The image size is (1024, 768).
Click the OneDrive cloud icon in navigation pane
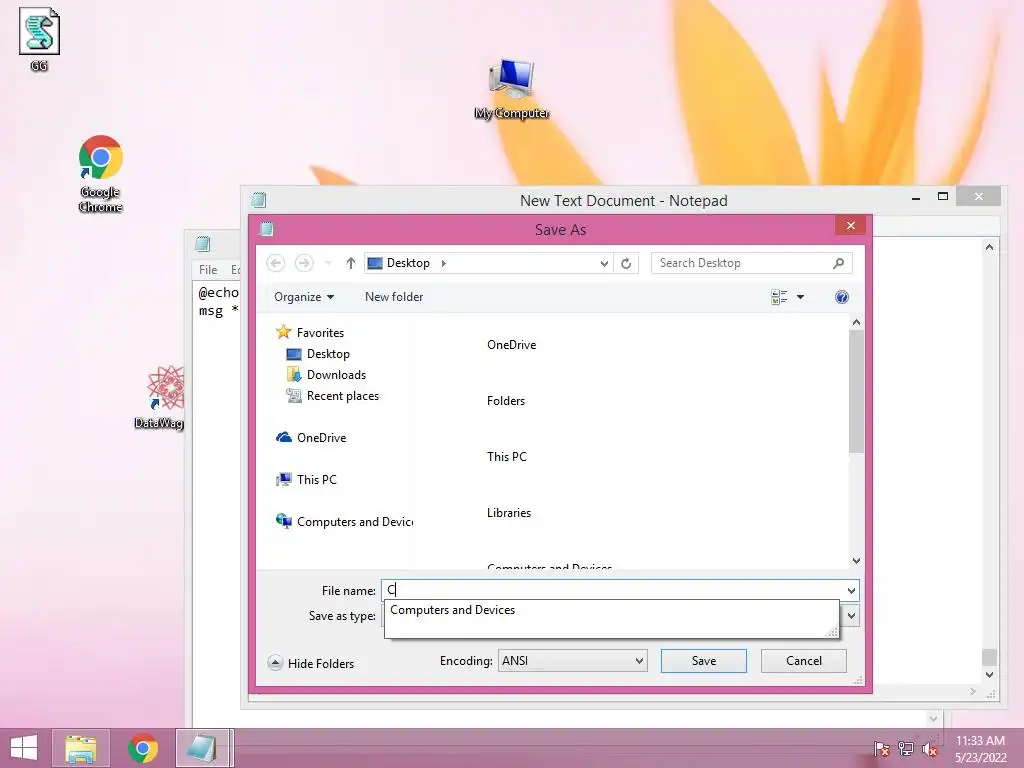click(283, 438)
